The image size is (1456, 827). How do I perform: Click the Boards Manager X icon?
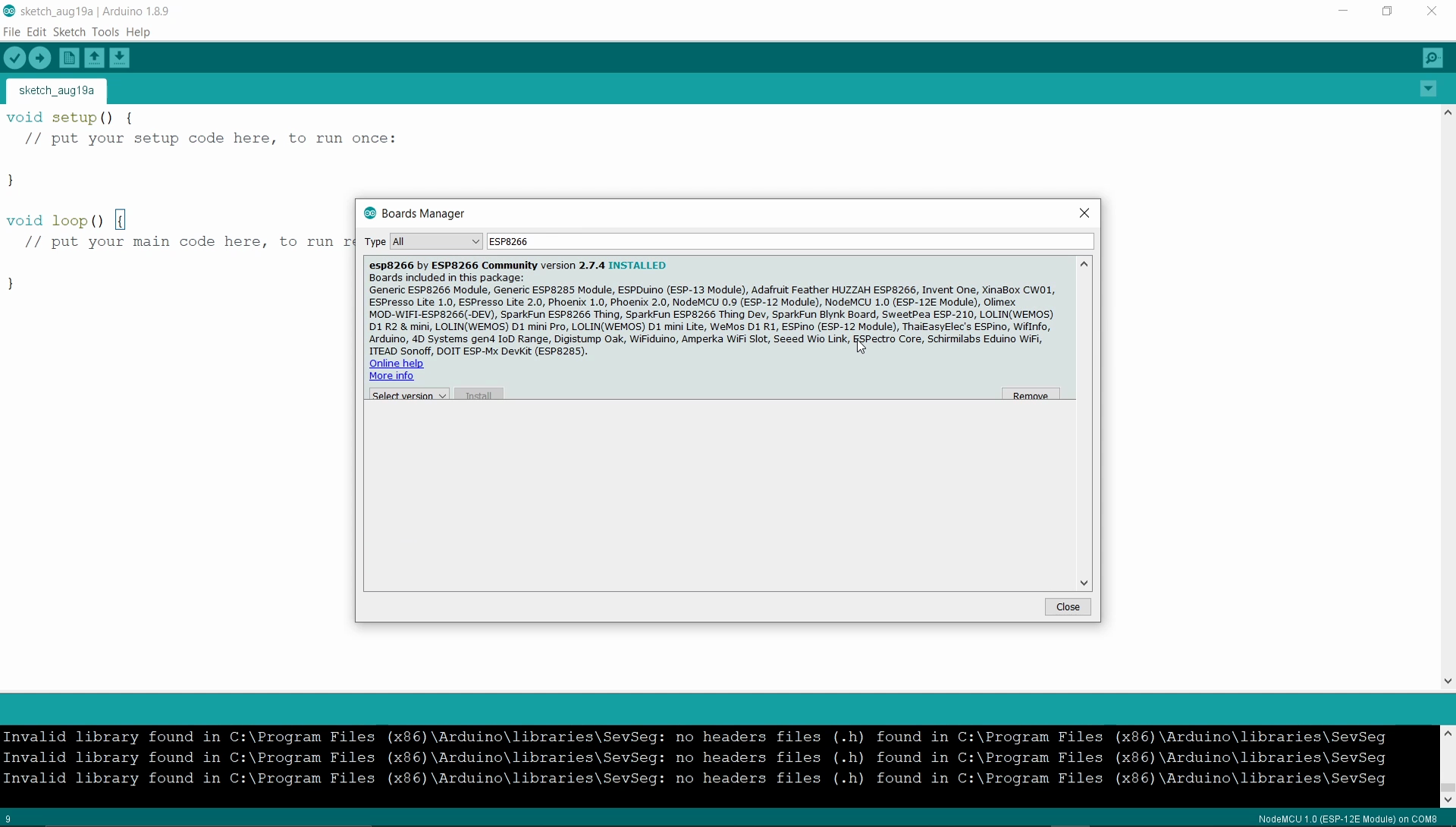1084,213
